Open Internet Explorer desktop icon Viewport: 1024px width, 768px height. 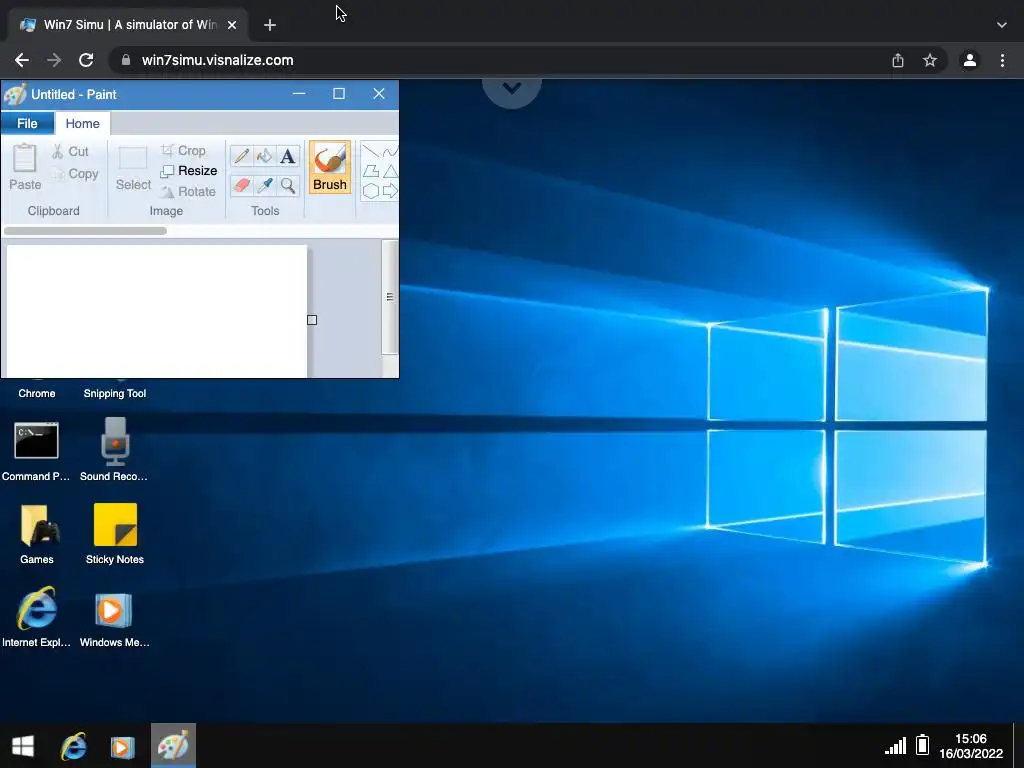point(37,617)
